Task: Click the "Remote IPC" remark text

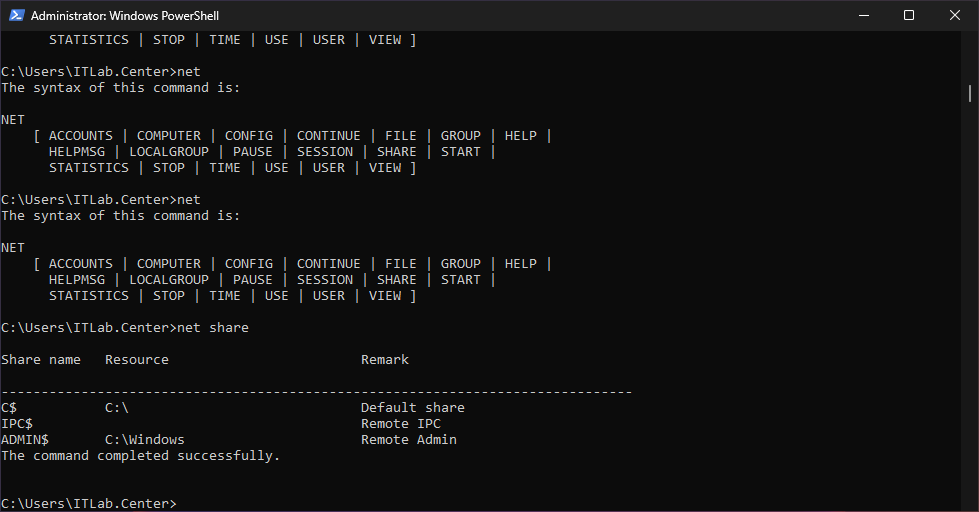Action: tap(401, 424)
